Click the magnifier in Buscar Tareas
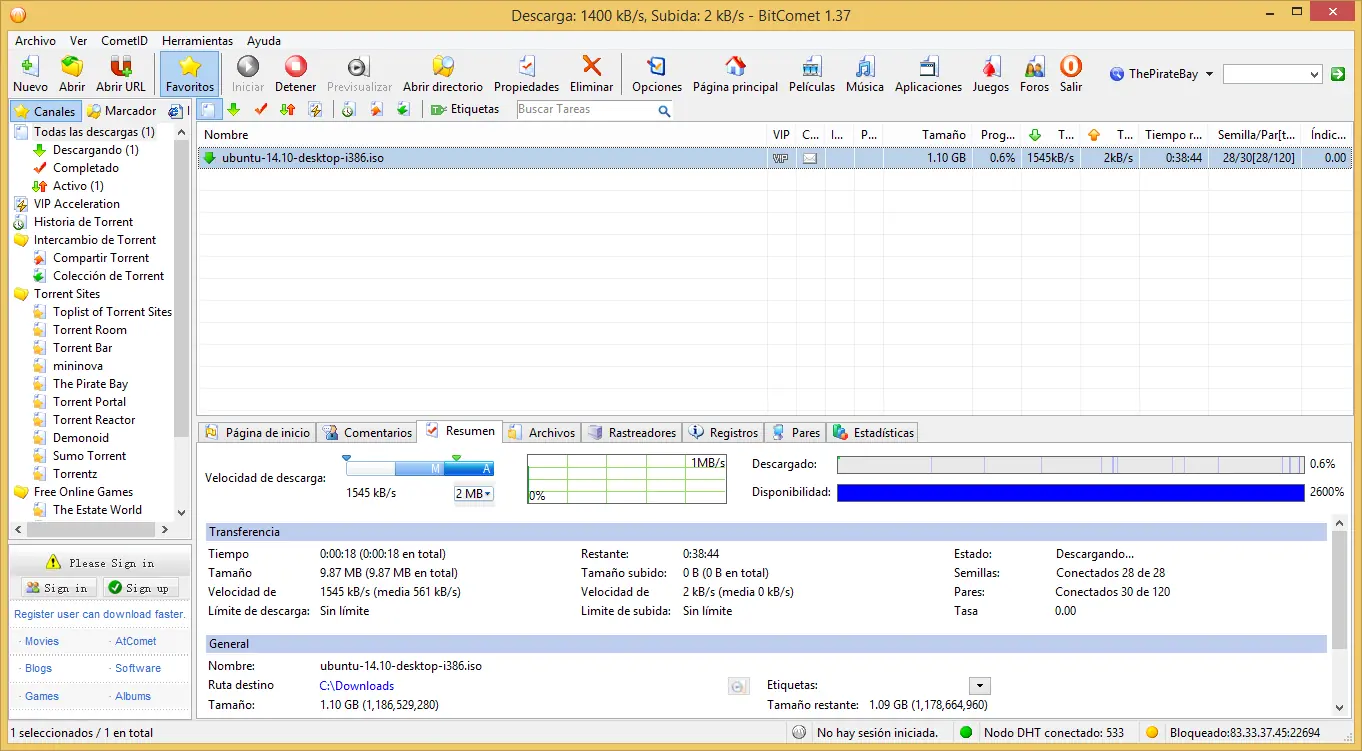The height and width of the screenshot is (751, 1362). click(664, 111)
